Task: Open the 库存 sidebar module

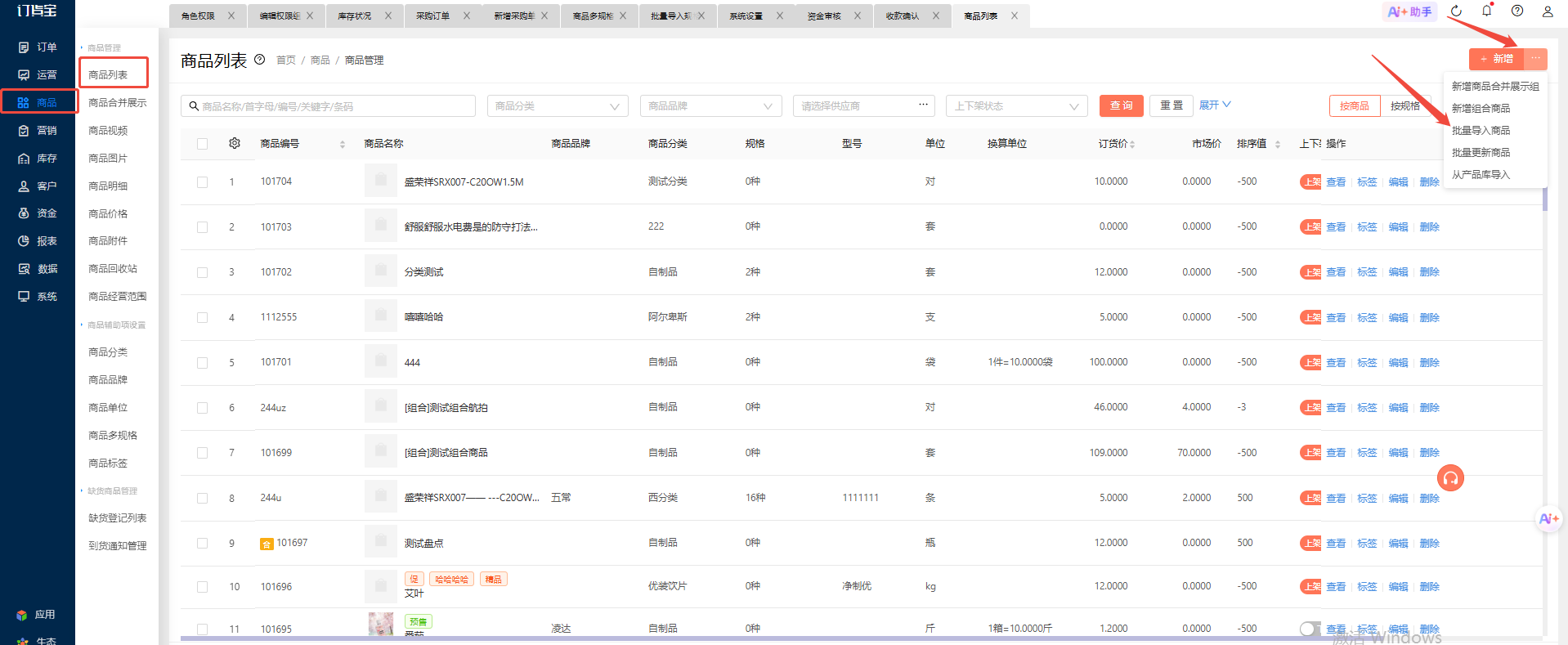Action: (x=38, y=159)
